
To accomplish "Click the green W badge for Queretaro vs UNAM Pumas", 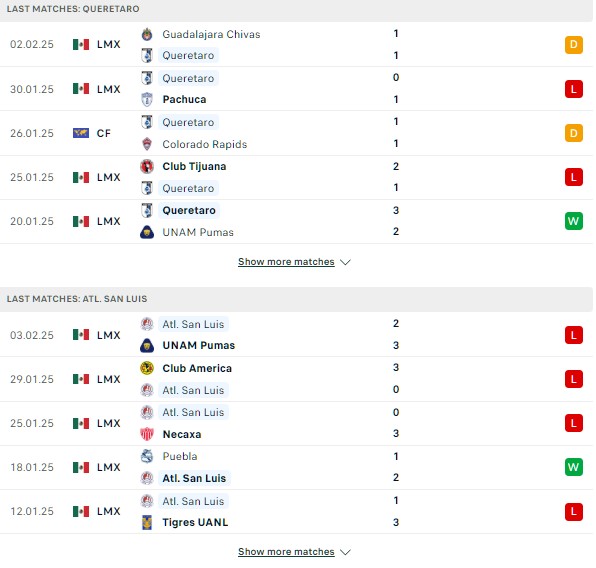I will click(x=574, y=221).
